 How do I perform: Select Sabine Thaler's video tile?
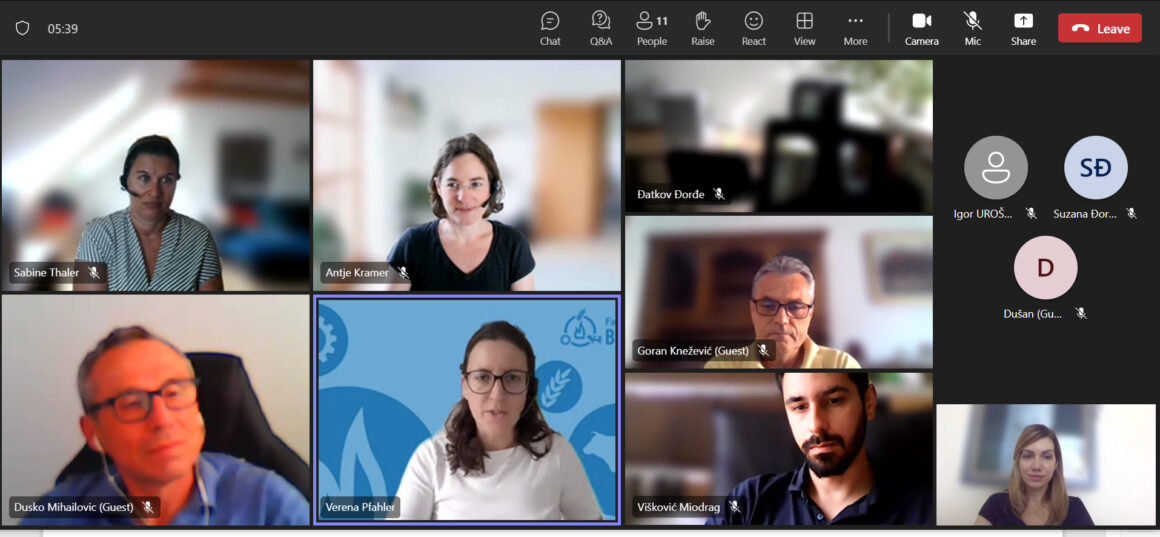[x=155, y=175]
